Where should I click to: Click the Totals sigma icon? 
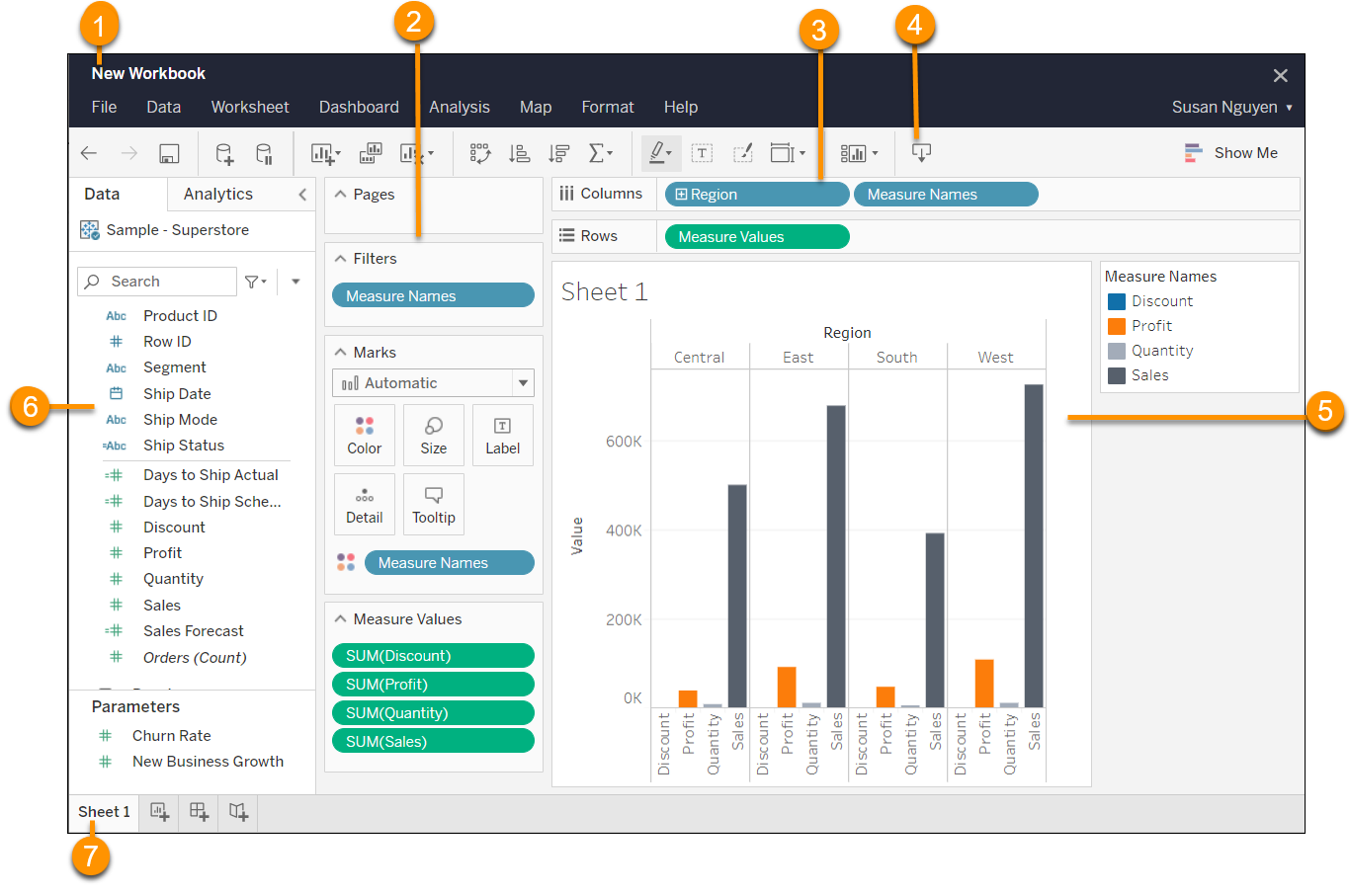click(x=600, y=153)
